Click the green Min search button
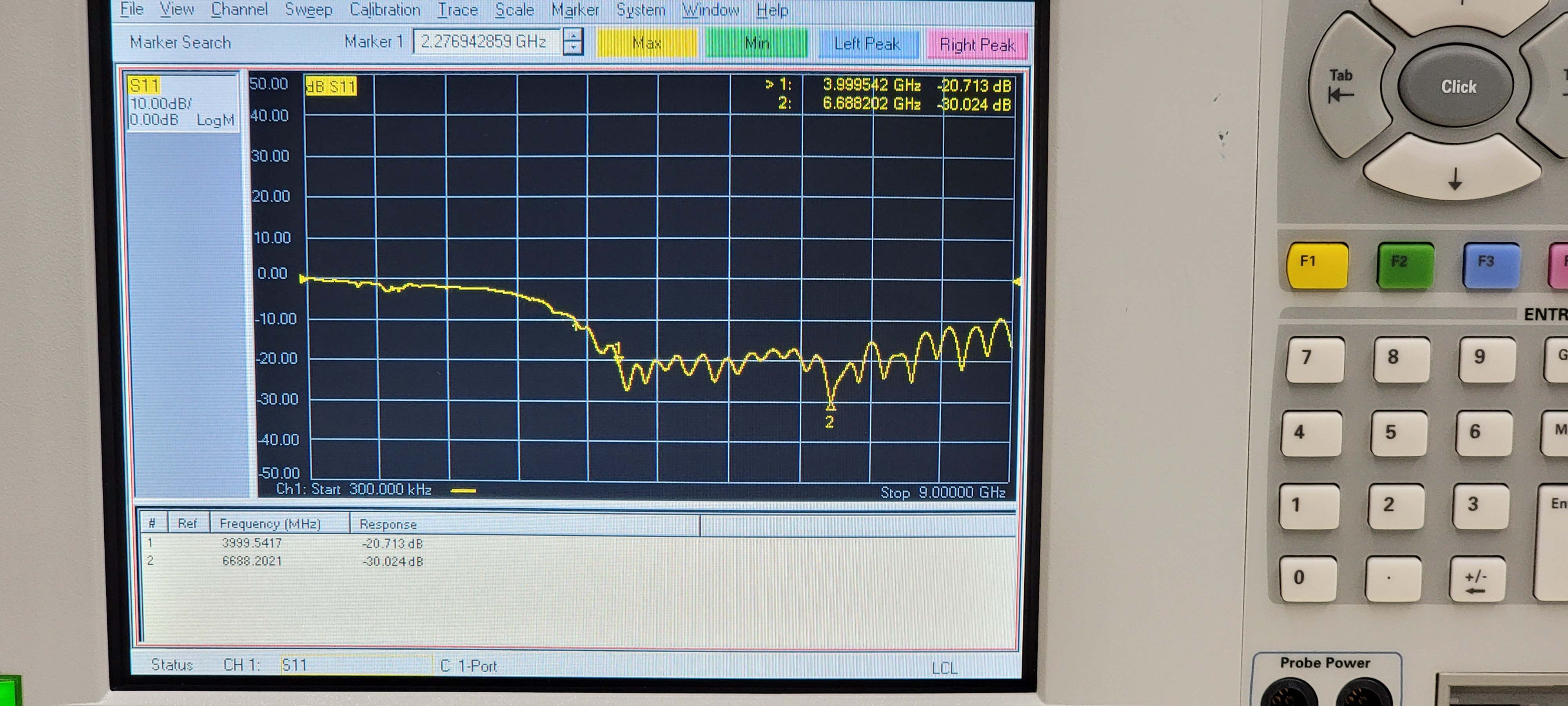Image resolution: width=1568 pixels, height=706 pixels. (757, 43)
